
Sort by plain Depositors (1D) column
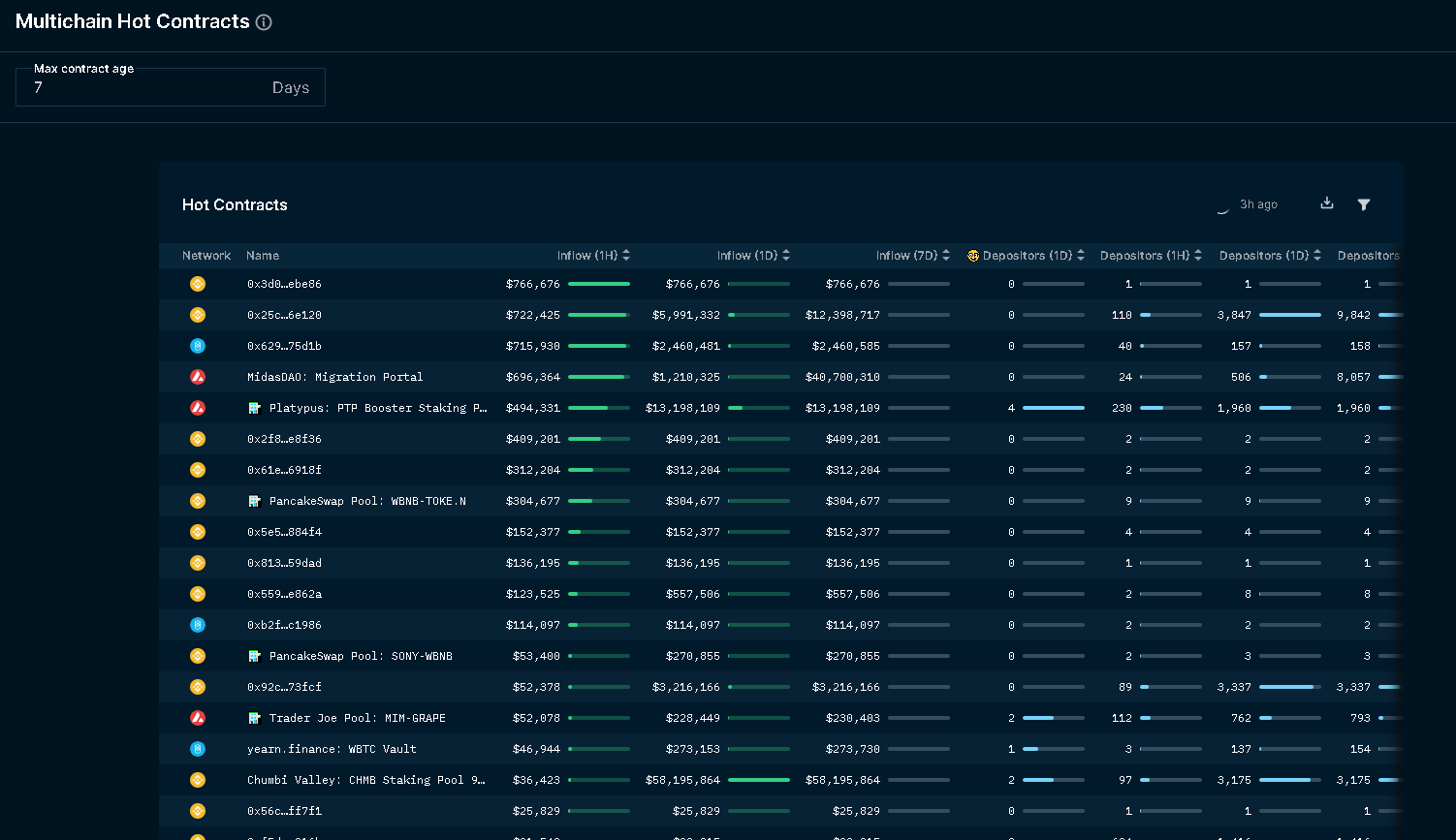[1271, 256]
